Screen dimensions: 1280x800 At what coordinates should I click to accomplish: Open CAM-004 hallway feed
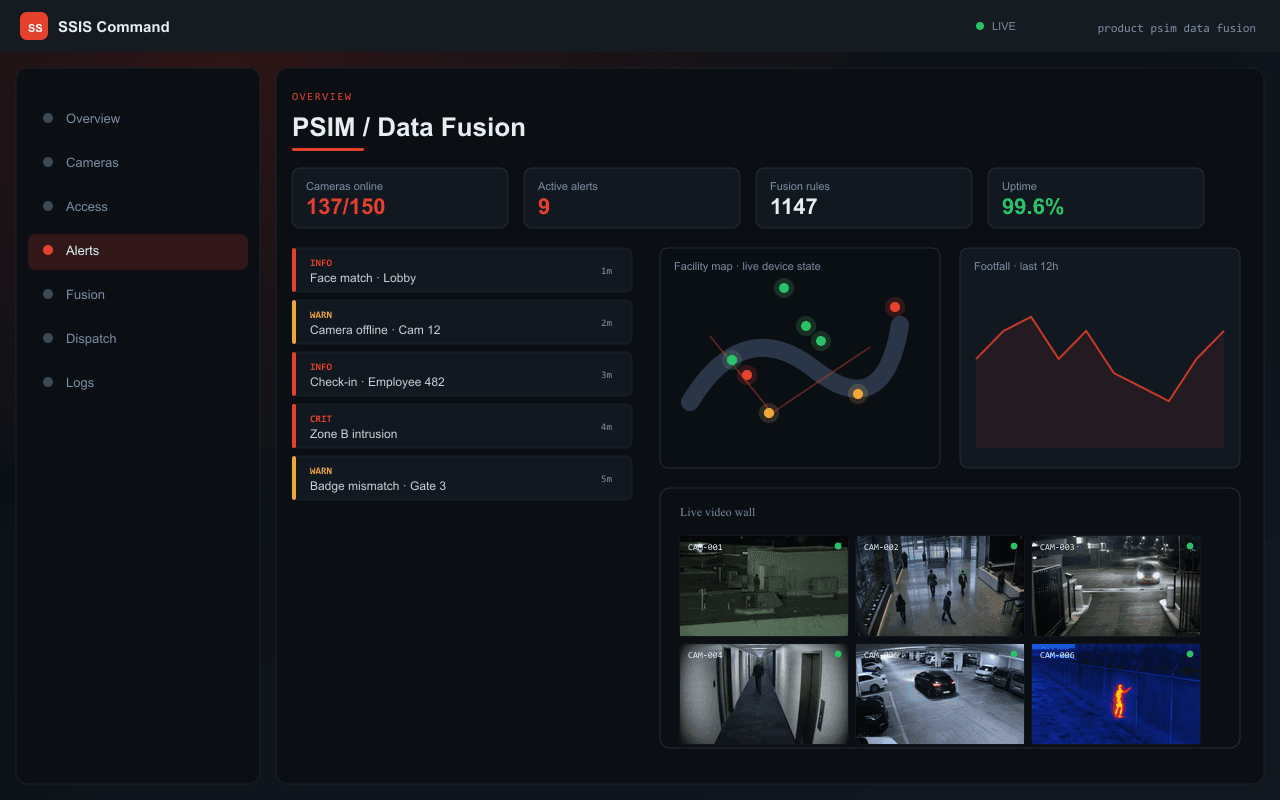(764, 694)
